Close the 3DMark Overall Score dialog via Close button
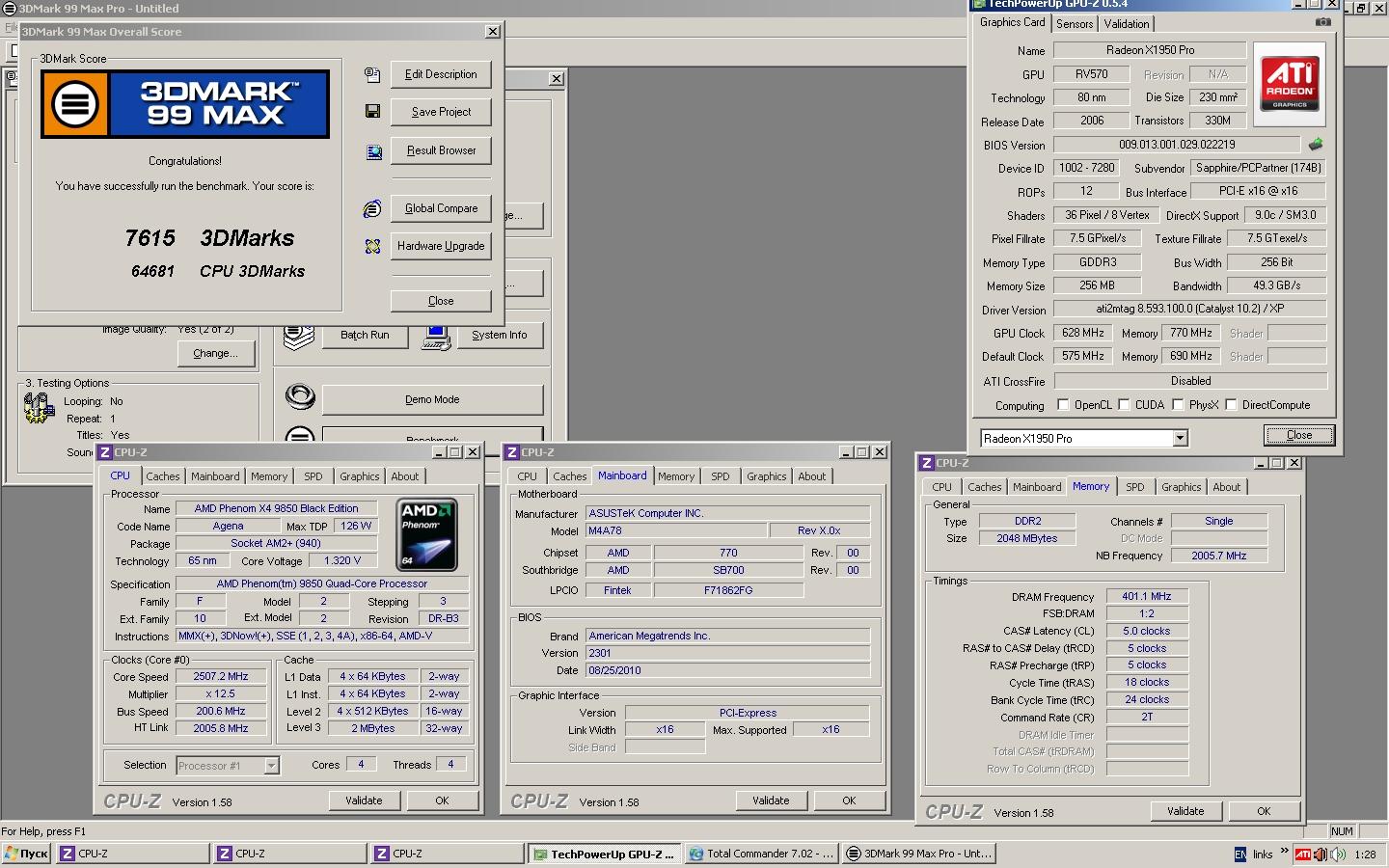Viewport: 1389px width, 868px height. click(441, 301)
